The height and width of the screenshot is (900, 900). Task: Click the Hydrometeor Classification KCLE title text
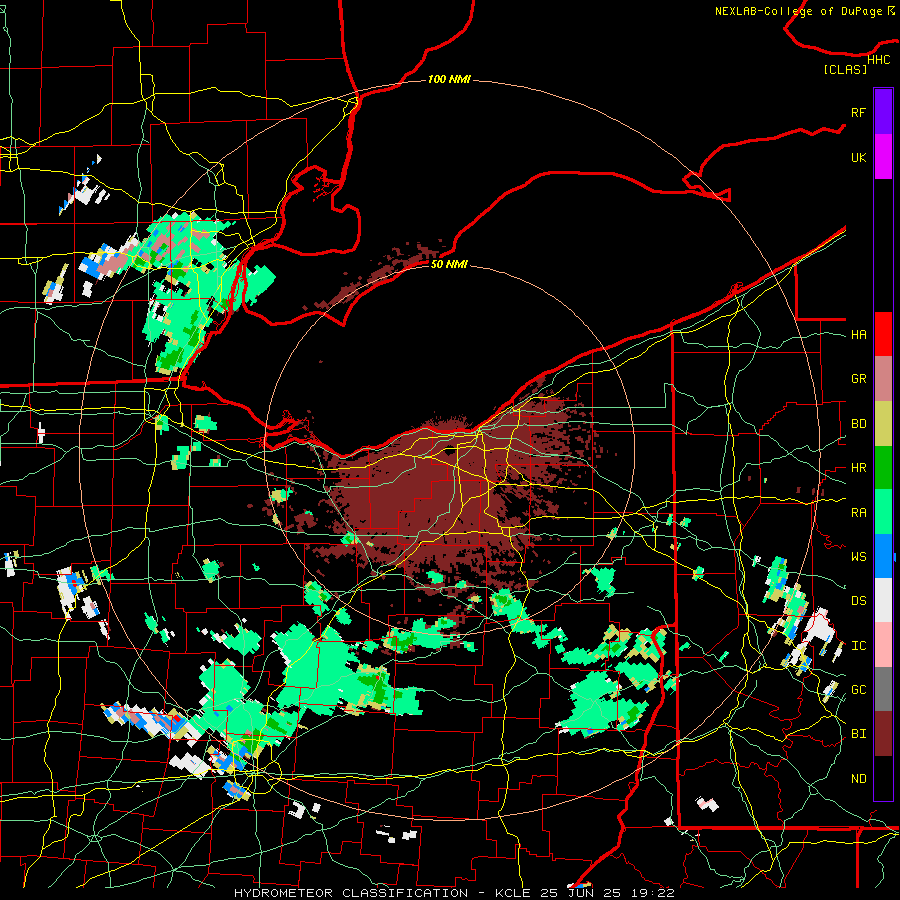[453, 893]
